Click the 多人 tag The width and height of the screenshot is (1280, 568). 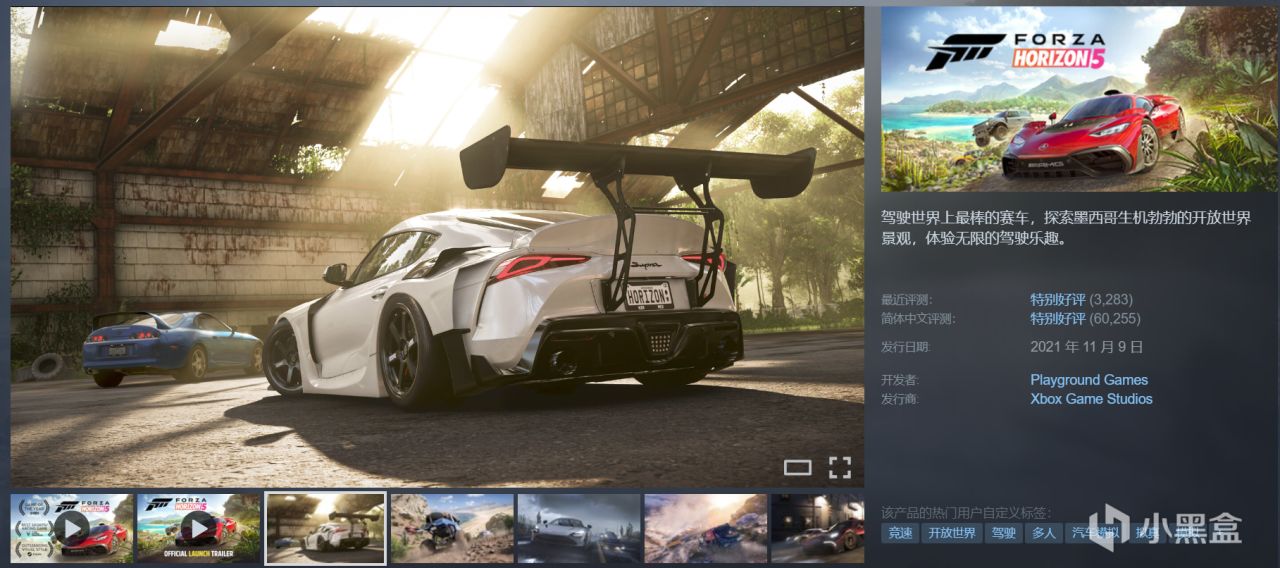pyautogui.click(x=1044, y=533)
